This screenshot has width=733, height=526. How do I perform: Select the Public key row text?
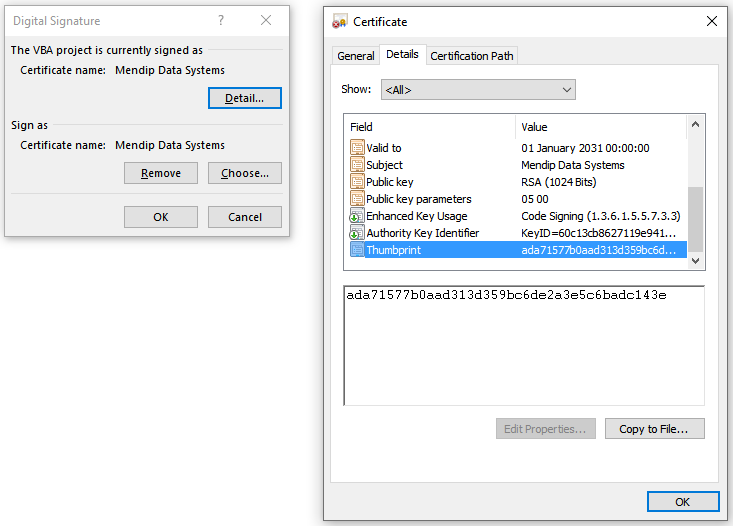pos(390,182)
